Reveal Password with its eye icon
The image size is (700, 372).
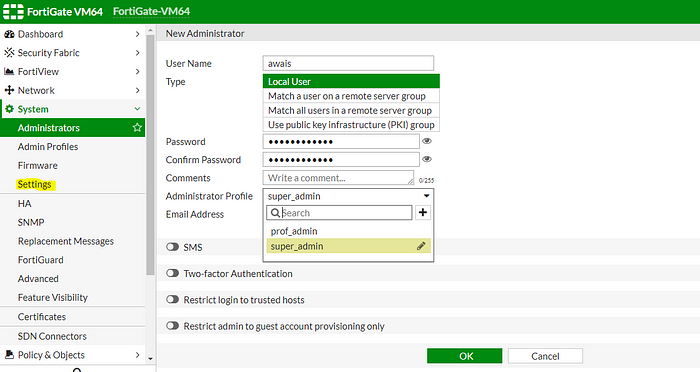coord(427,141)
